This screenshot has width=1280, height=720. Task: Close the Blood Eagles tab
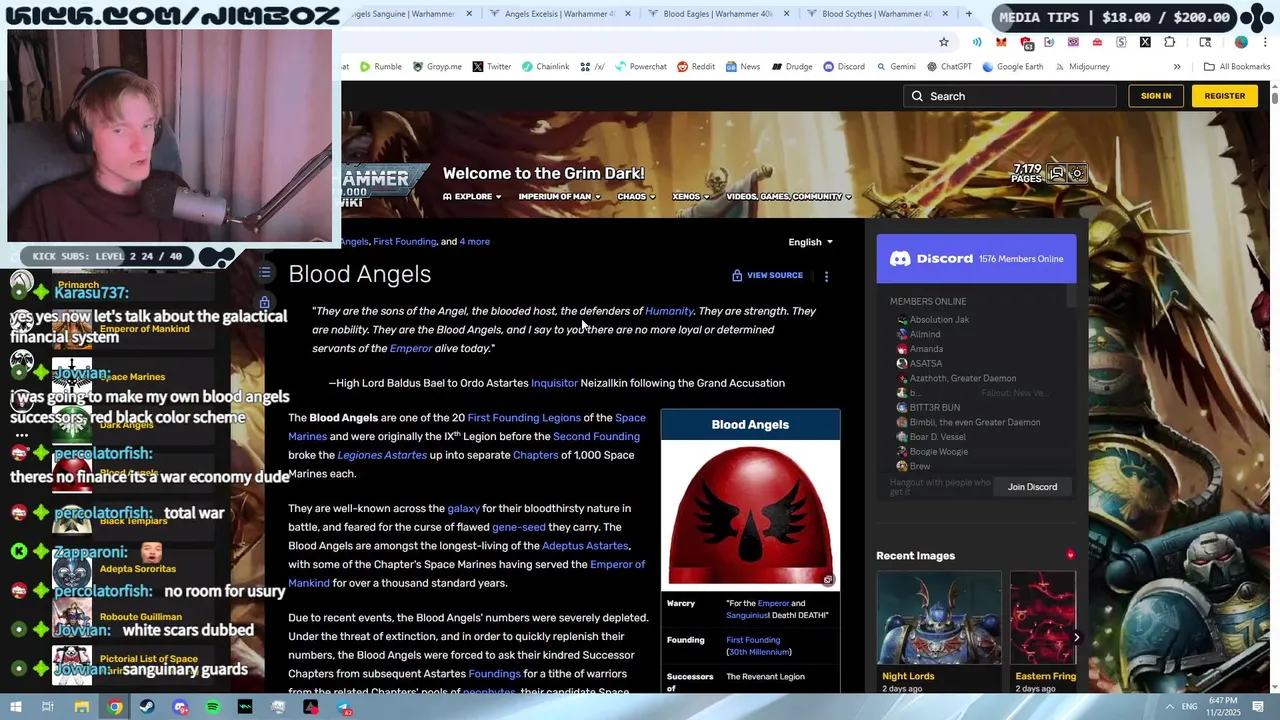click(x=787, y=14)
